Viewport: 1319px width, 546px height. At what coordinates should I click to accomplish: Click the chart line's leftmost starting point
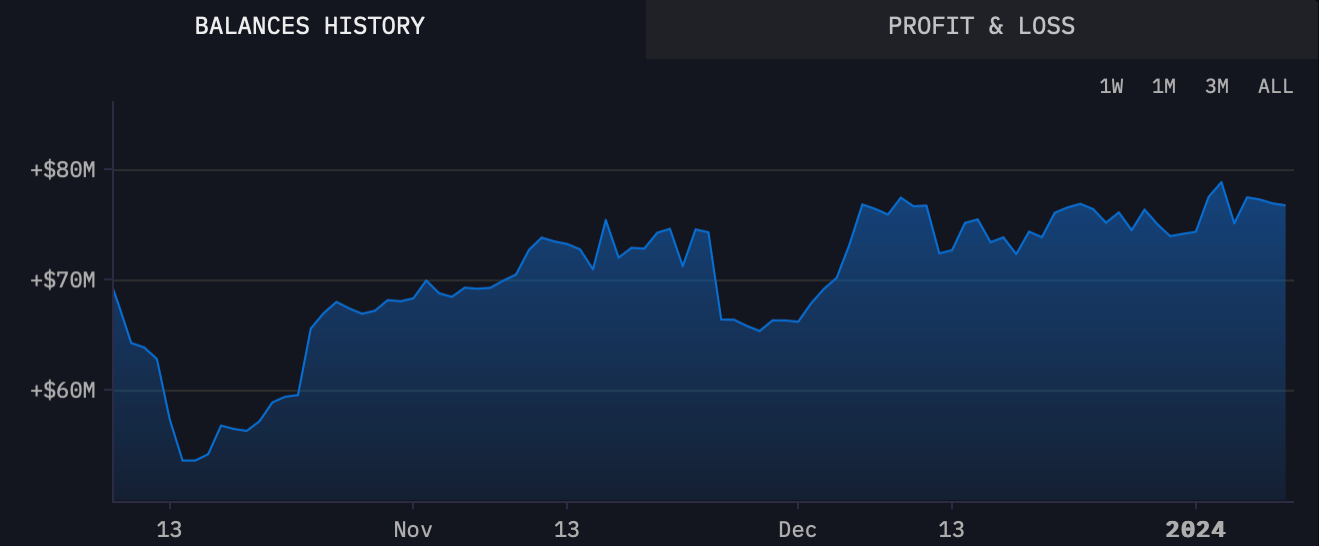click(x=113, y=289)
